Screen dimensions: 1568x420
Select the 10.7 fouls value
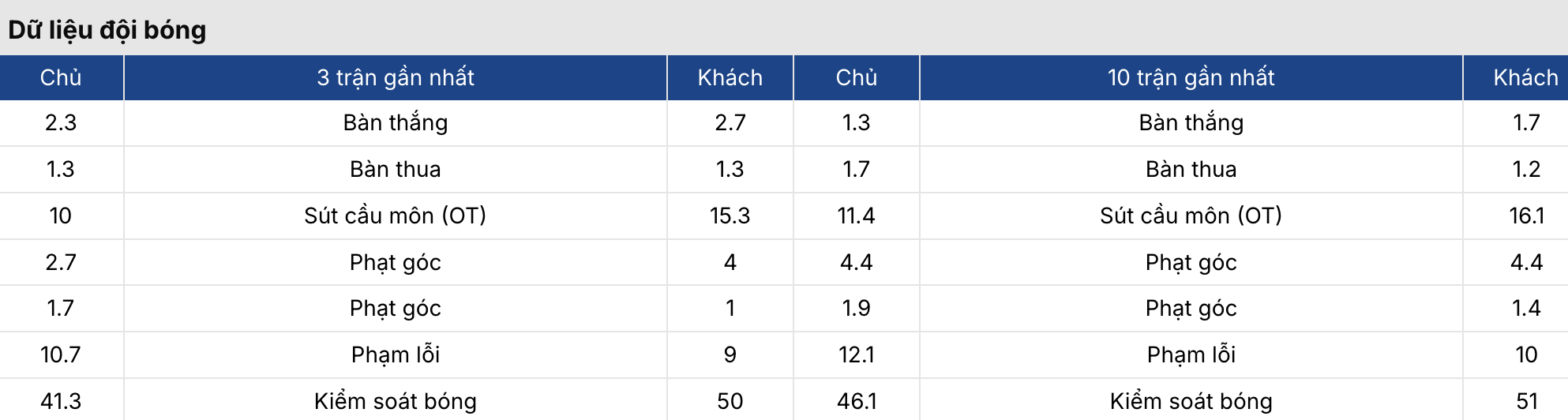pyautogui.click(x=61, y=354)
